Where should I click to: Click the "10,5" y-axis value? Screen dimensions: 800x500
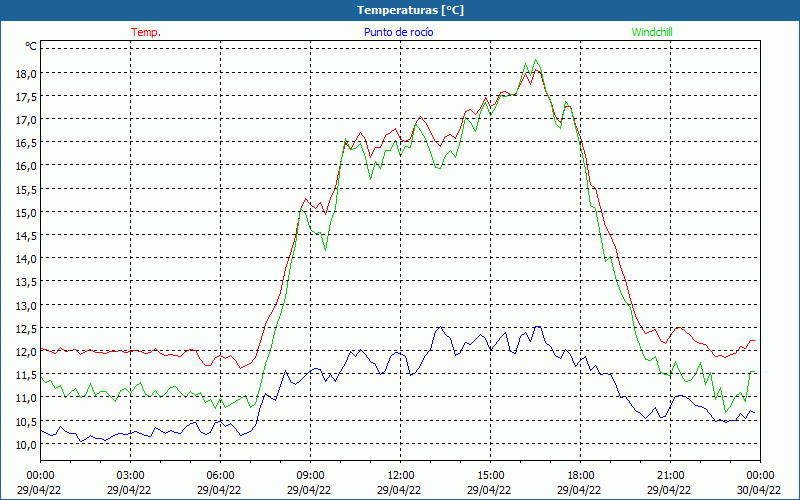click(27, 421)
